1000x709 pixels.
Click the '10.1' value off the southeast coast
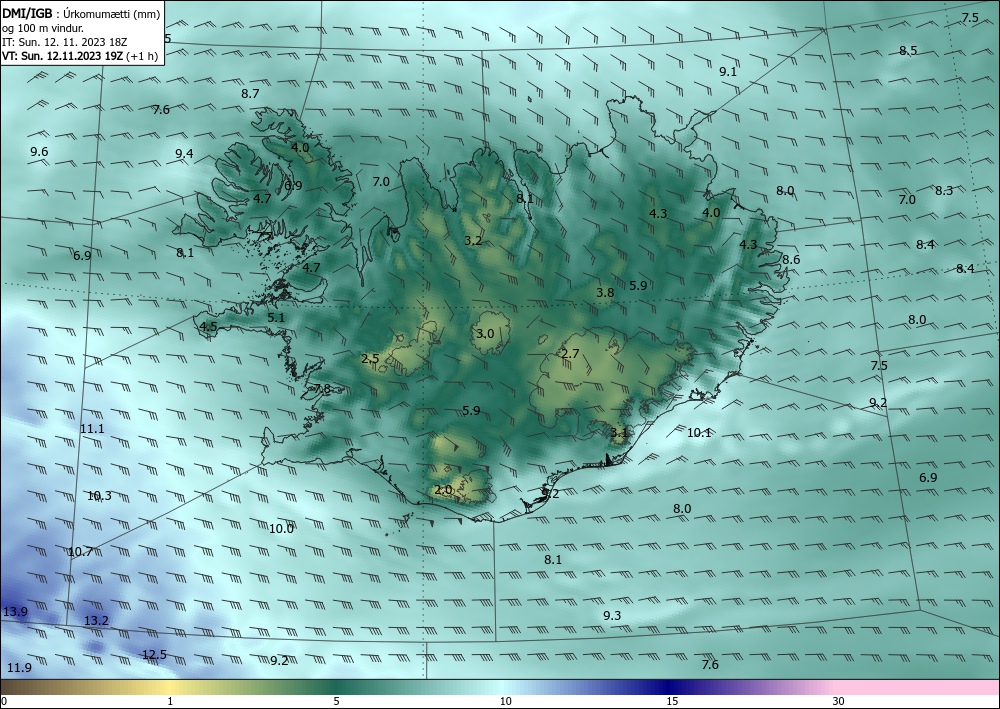click(699, 433)
